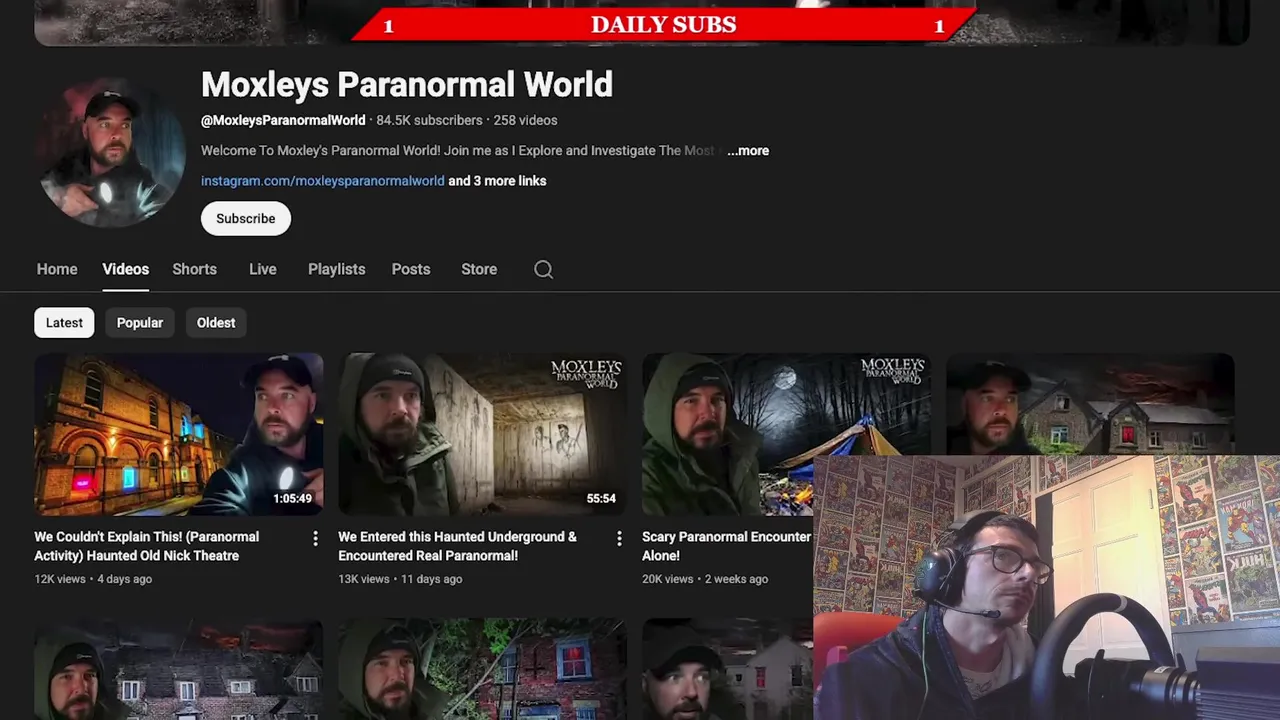Open the Playlists tab
The width and height of the screenshot is (1280, 720).
coord(336,269)
